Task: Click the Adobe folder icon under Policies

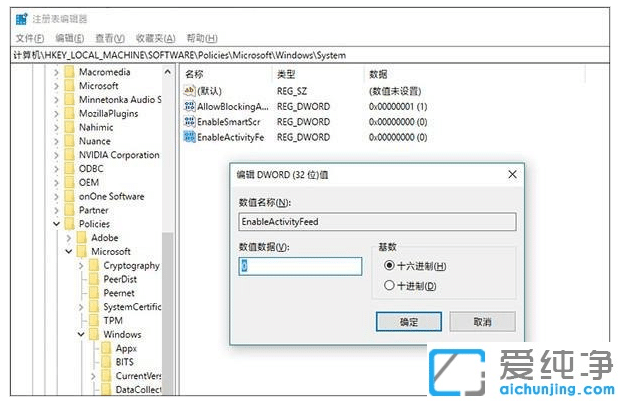Action: tap(82, 237)
